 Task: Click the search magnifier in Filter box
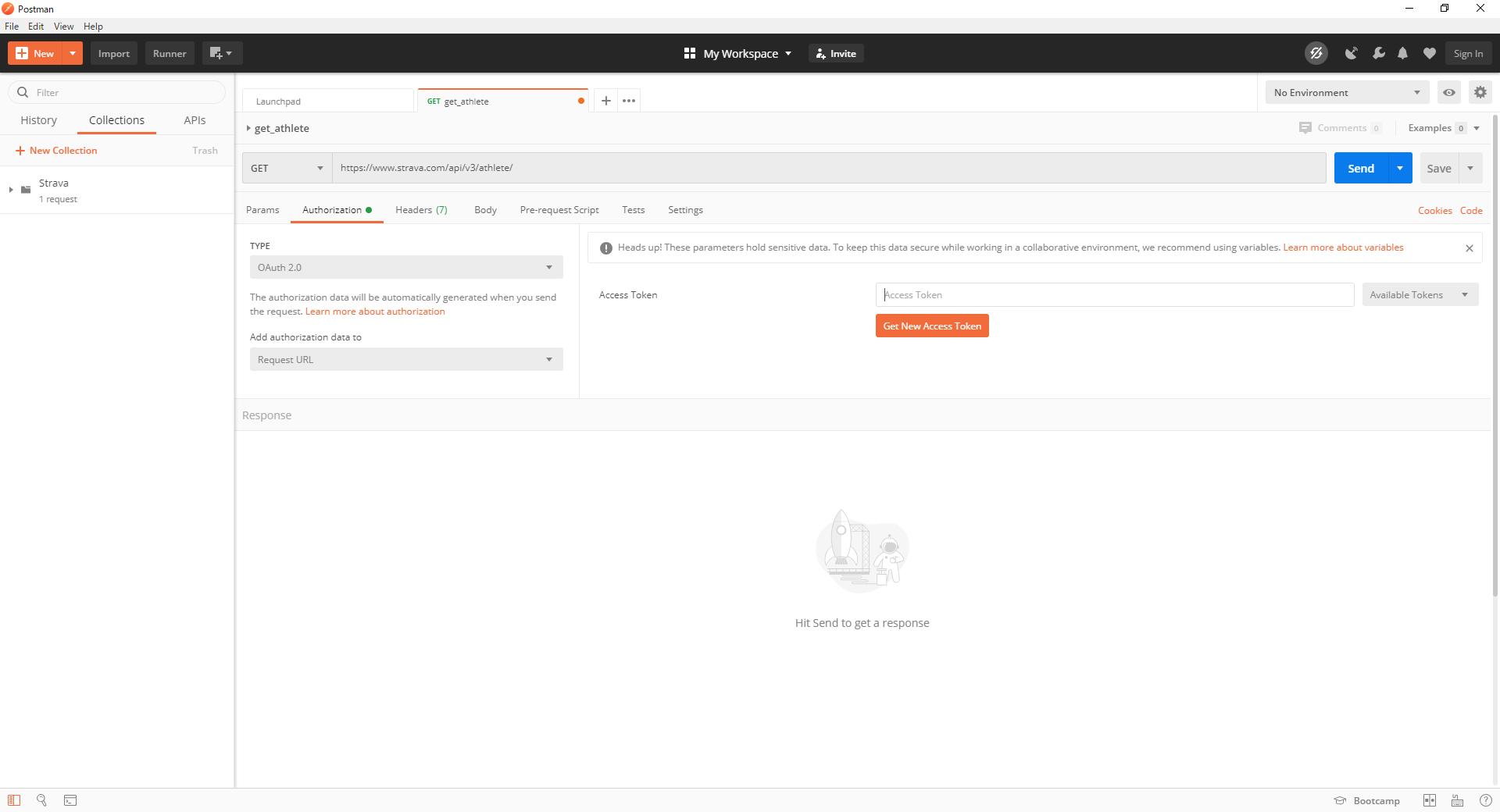pos(23,92)
